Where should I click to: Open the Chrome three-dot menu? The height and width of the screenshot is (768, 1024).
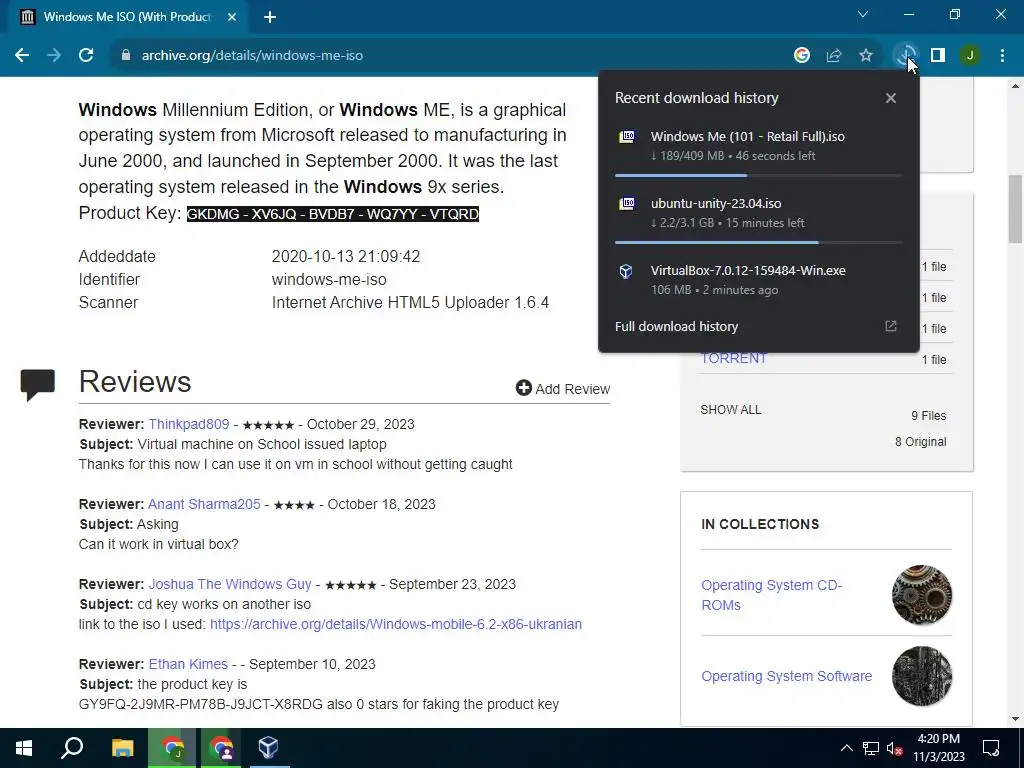[x=1002, y=56]
